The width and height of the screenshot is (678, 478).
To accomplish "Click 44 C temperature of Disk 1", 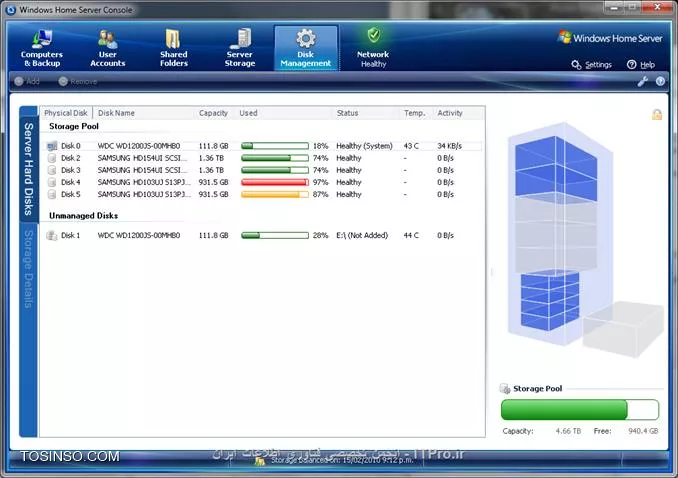I will click(411, 236).
